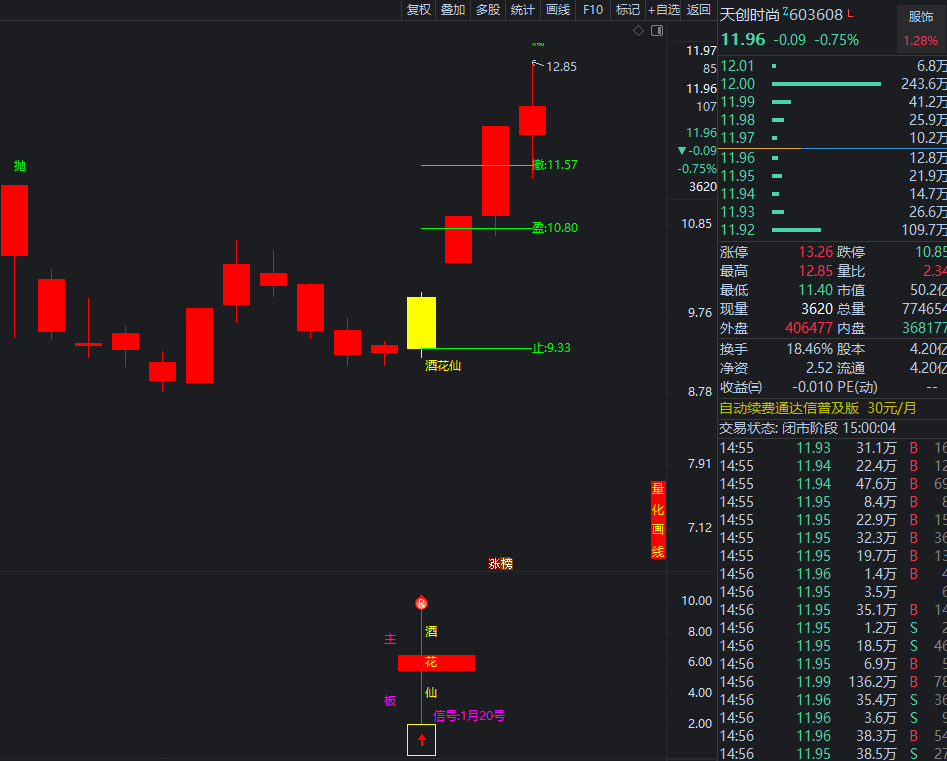This screenshot has width=947, height=761.
Task: Open the 服饰 sector box showing 1.28%
Action: (920, 28)
